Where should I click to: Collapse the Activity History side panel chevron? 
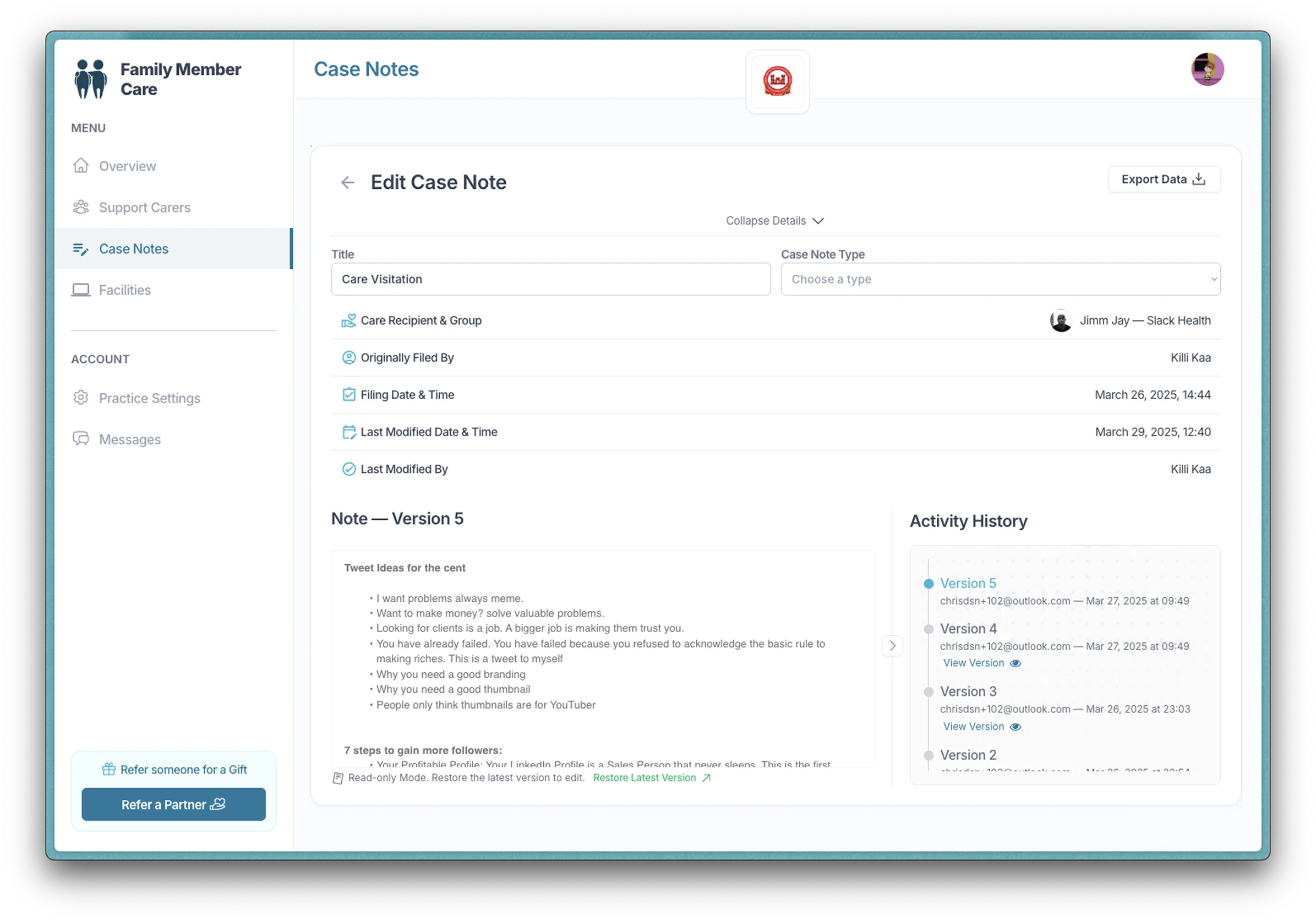click(892, 646)
